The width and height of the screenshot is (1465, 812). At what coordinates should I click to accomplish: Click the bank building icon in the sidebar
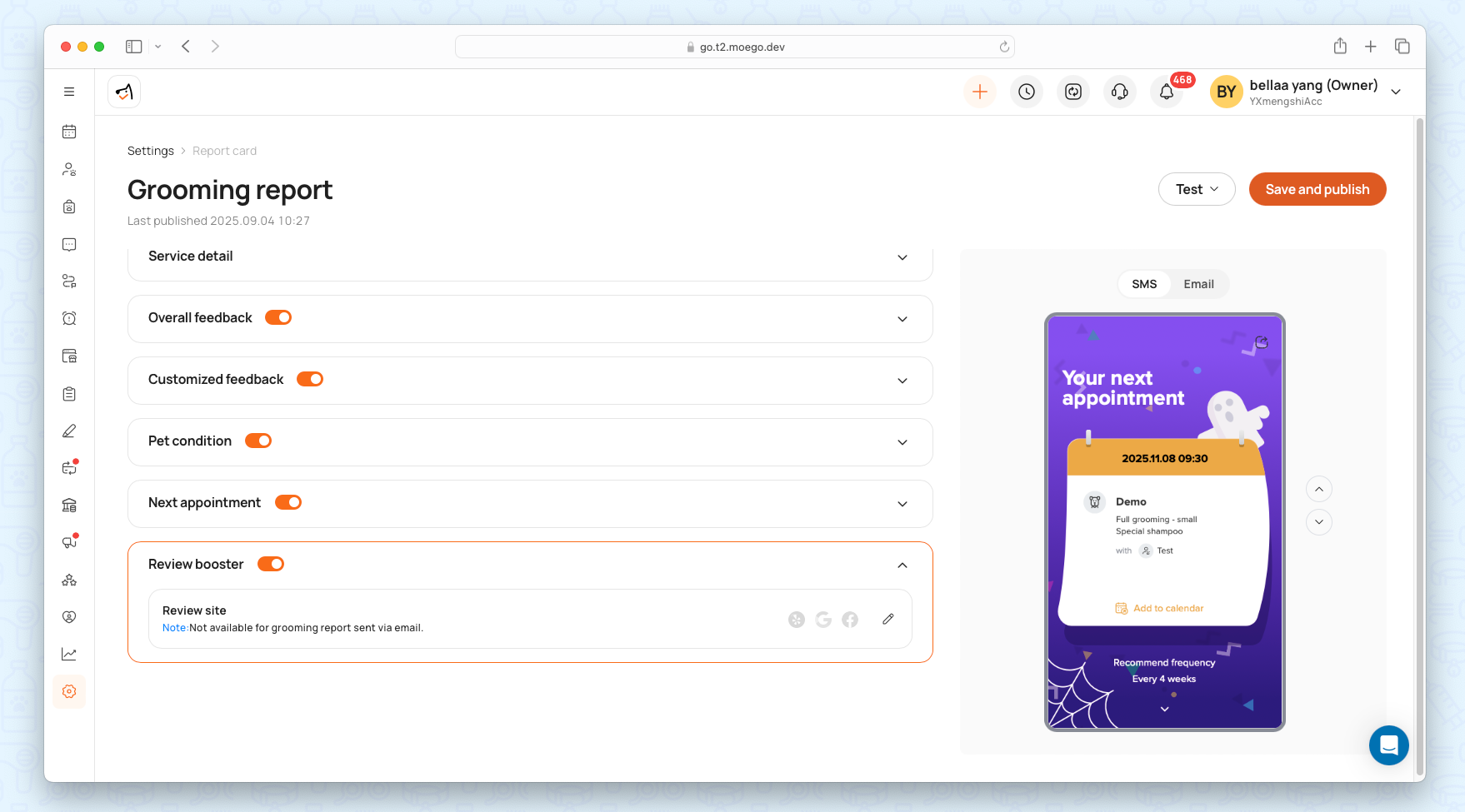click(x=69, y=505)
